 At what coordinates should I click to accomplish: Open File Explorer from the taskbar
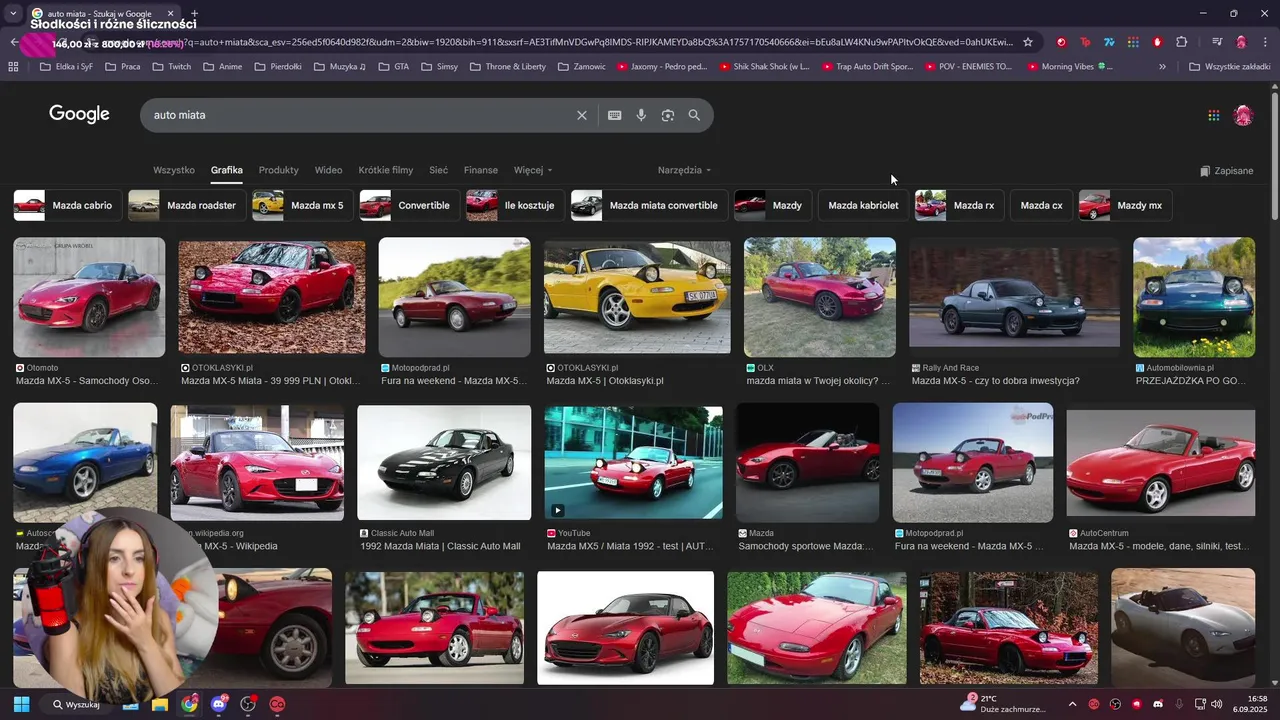pyautogui.click(x=159, y=704)
